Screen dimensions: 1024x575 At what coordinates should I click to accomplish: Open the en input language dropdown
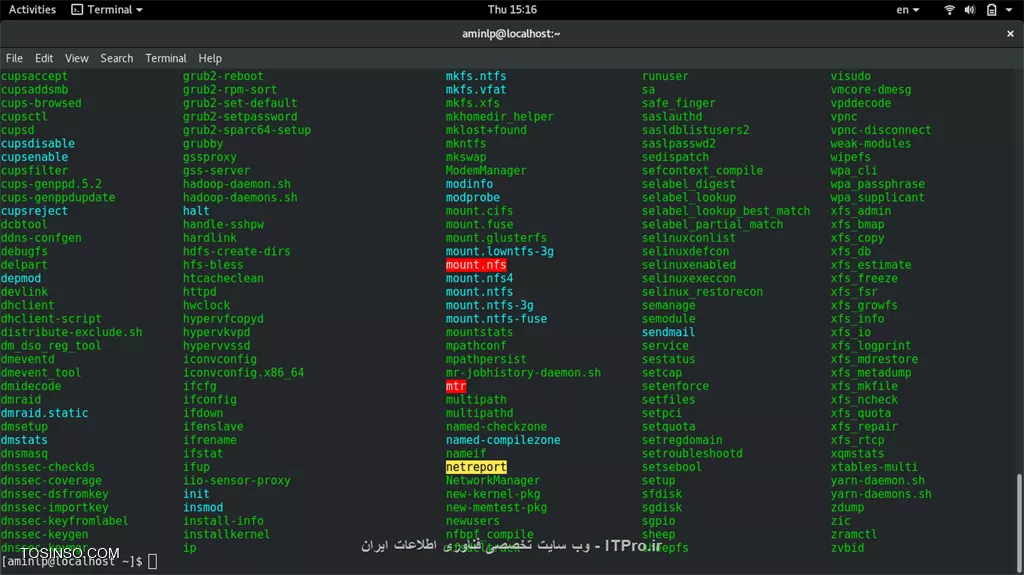[x=907, y=10]
